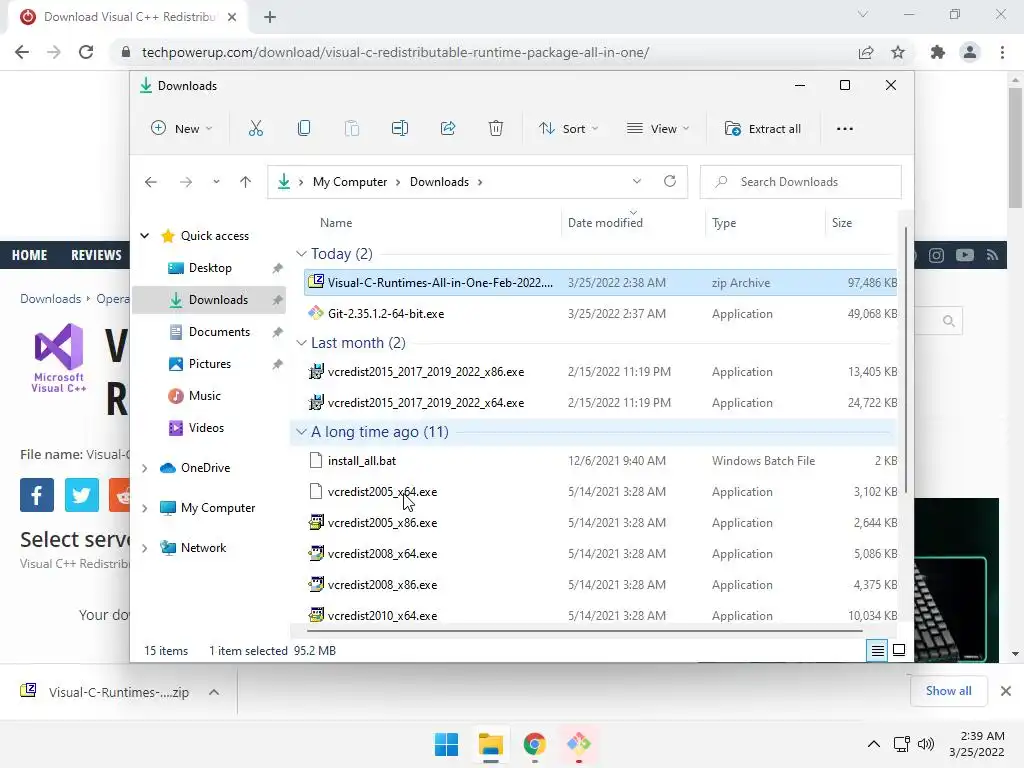Click the Paste icon in Explorer toolbar
Screen dimensions: 1024x768
[351, 129]
